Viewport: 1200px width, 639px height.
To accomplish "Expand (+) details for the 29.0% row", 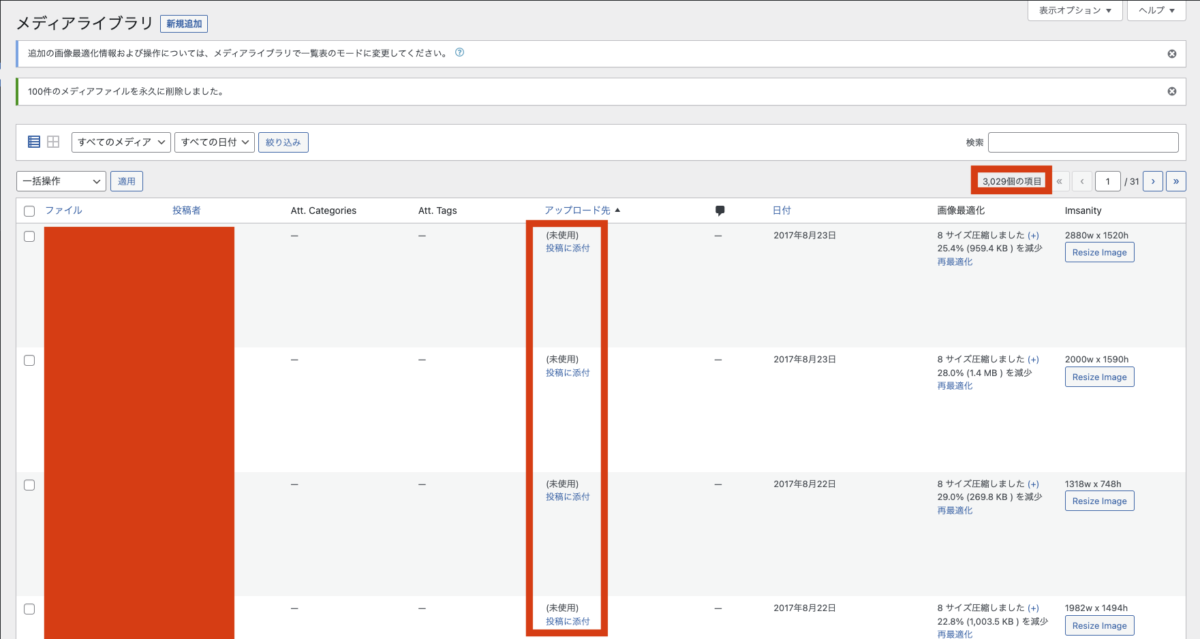I will coord(1033,484).
